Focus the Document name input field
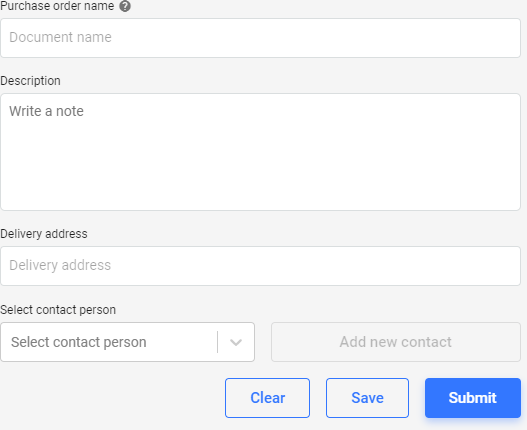 click(260, 38)
